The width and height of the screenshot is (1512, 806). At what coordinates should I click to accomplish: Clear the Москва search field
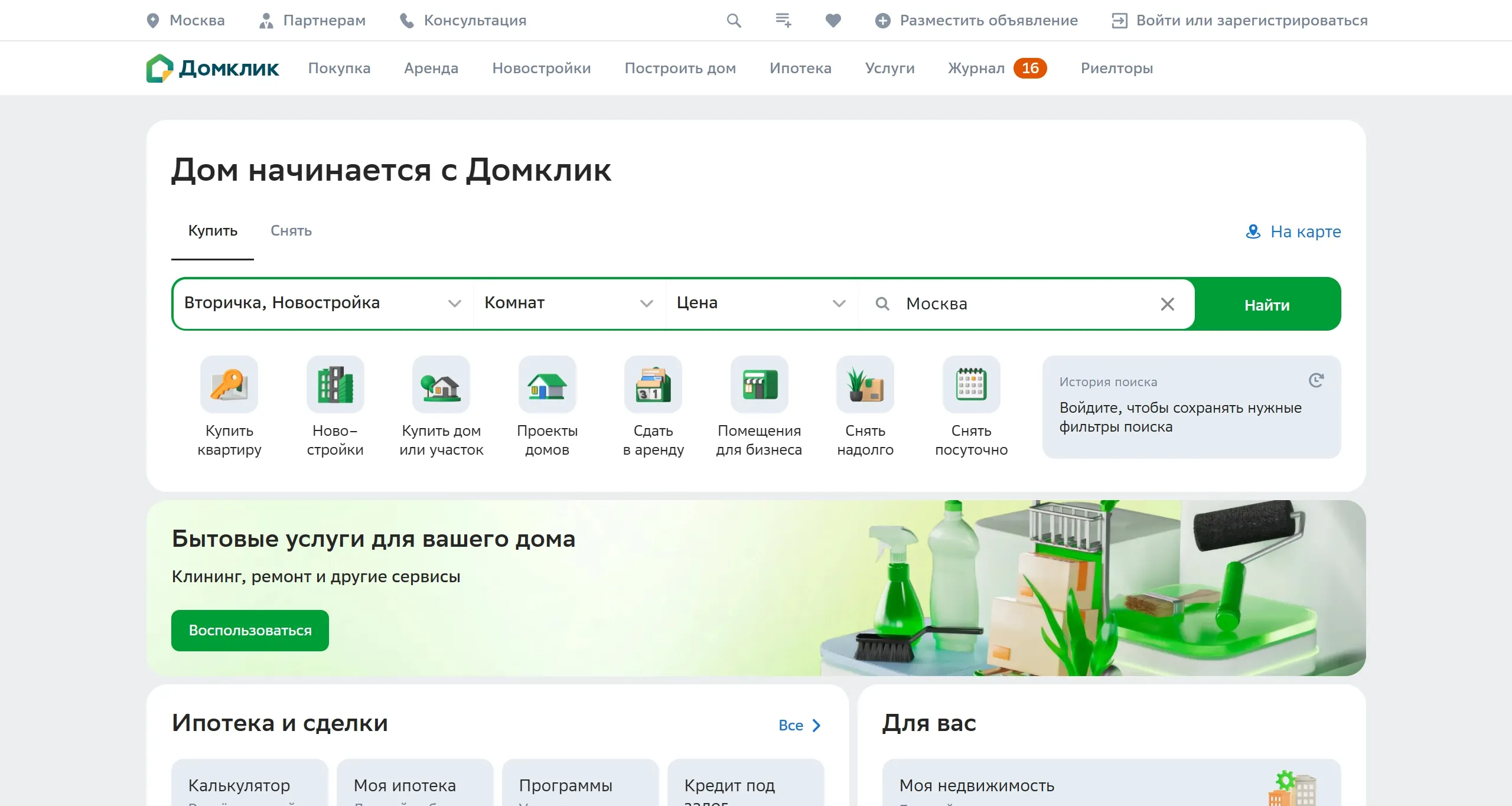pos(1167,304)
